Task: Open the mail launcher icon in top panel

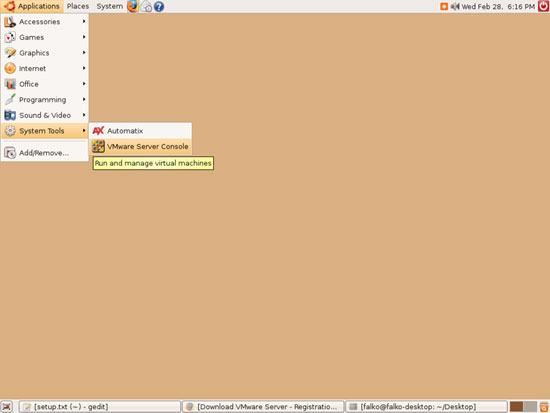Action: coord(146,7)
